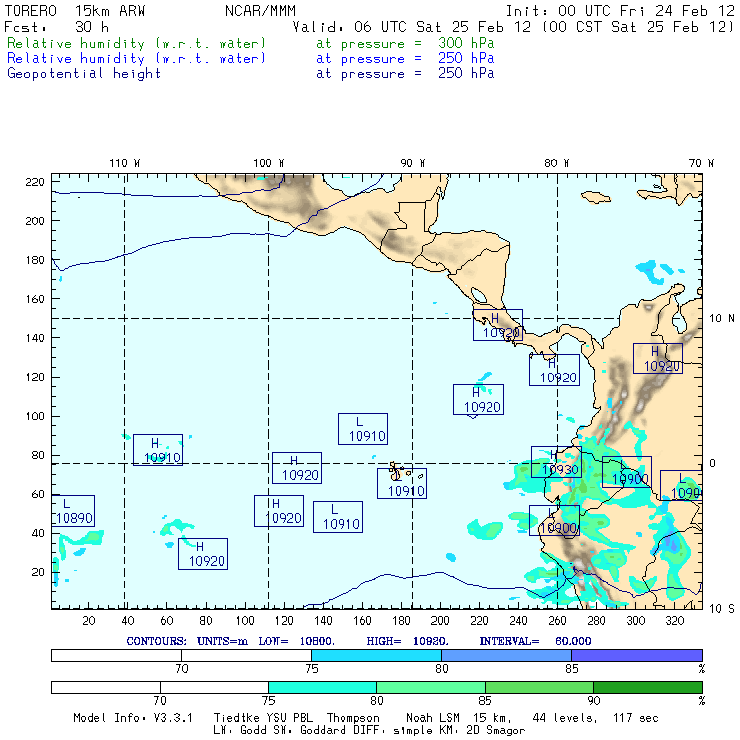Screen dimensions: 740x740
Task: Click the "L 10890" low marker box
Action: point(74,511)
